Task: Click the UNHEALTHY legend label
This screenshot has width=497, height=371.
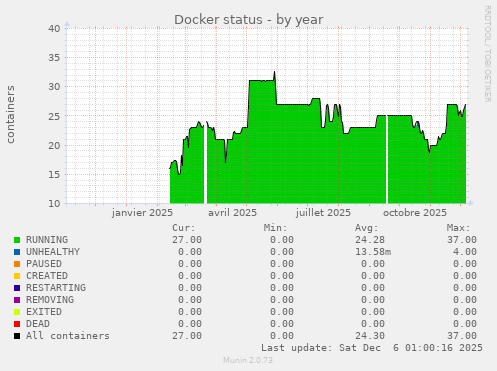Action: click(x=53, y=252)
